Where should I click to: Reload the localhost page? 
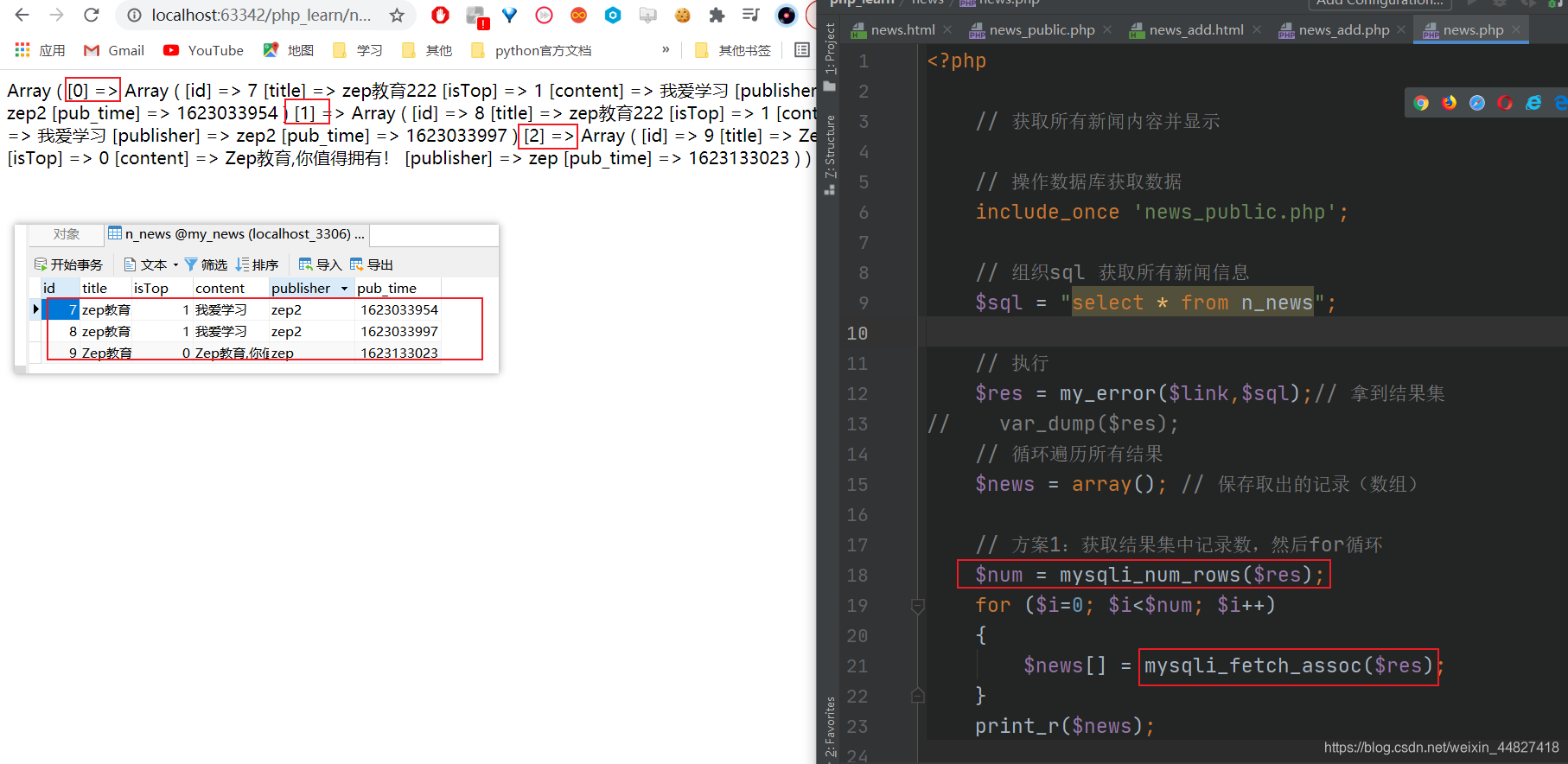tap(91, 15)
